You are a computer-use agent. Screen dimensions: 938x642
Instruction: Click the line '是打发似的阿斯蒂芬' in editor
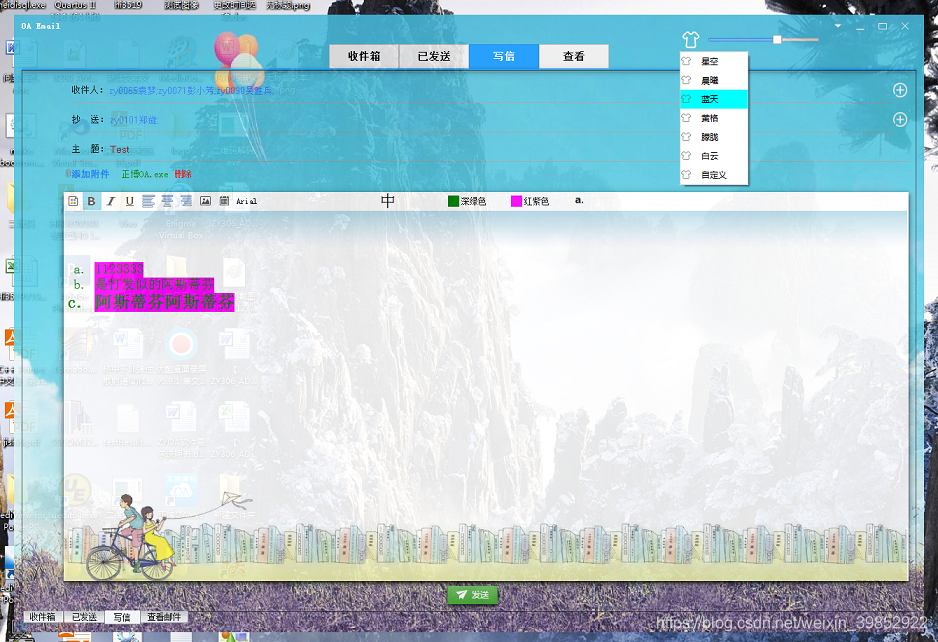coord(154,285)
